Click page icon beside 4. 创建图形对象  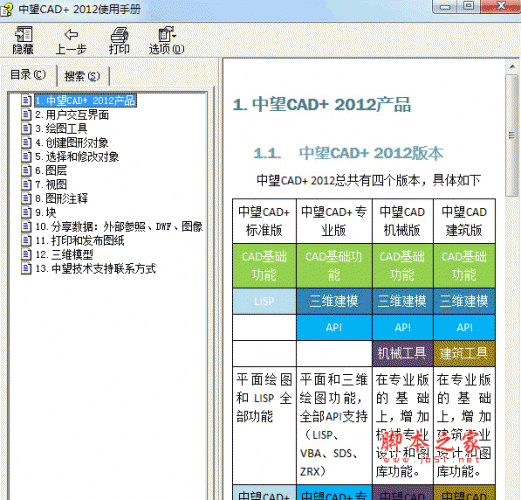point(26,142)
